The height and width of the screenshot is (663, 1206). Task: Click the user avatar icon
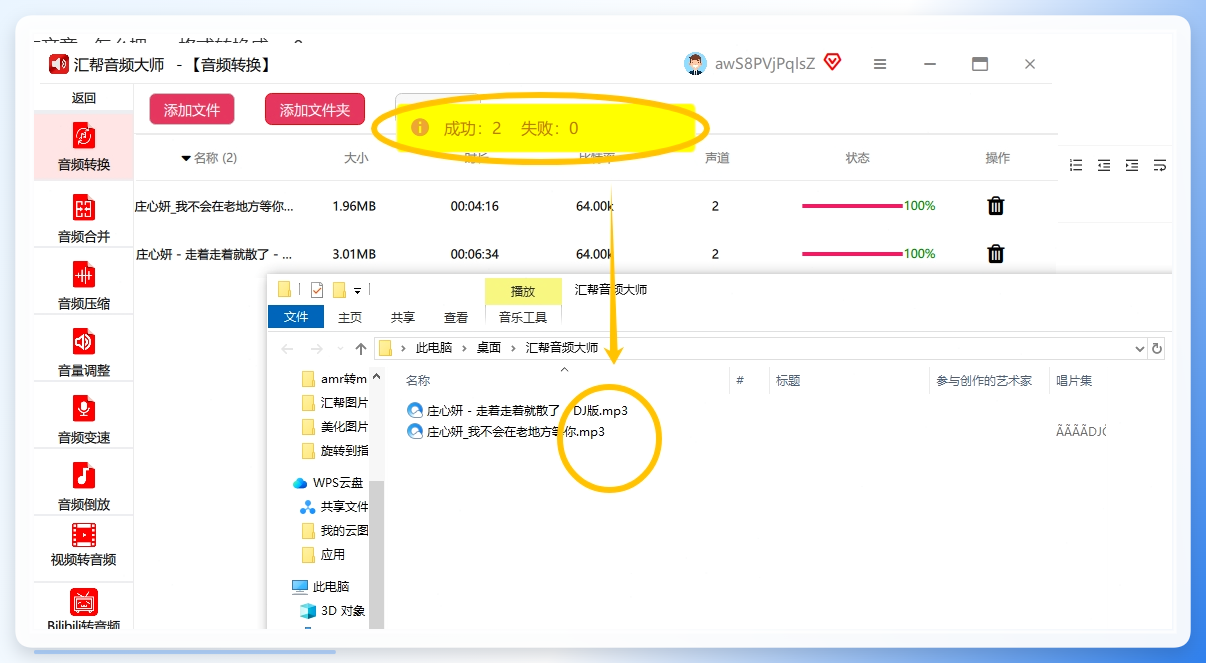tap(695, 64)
